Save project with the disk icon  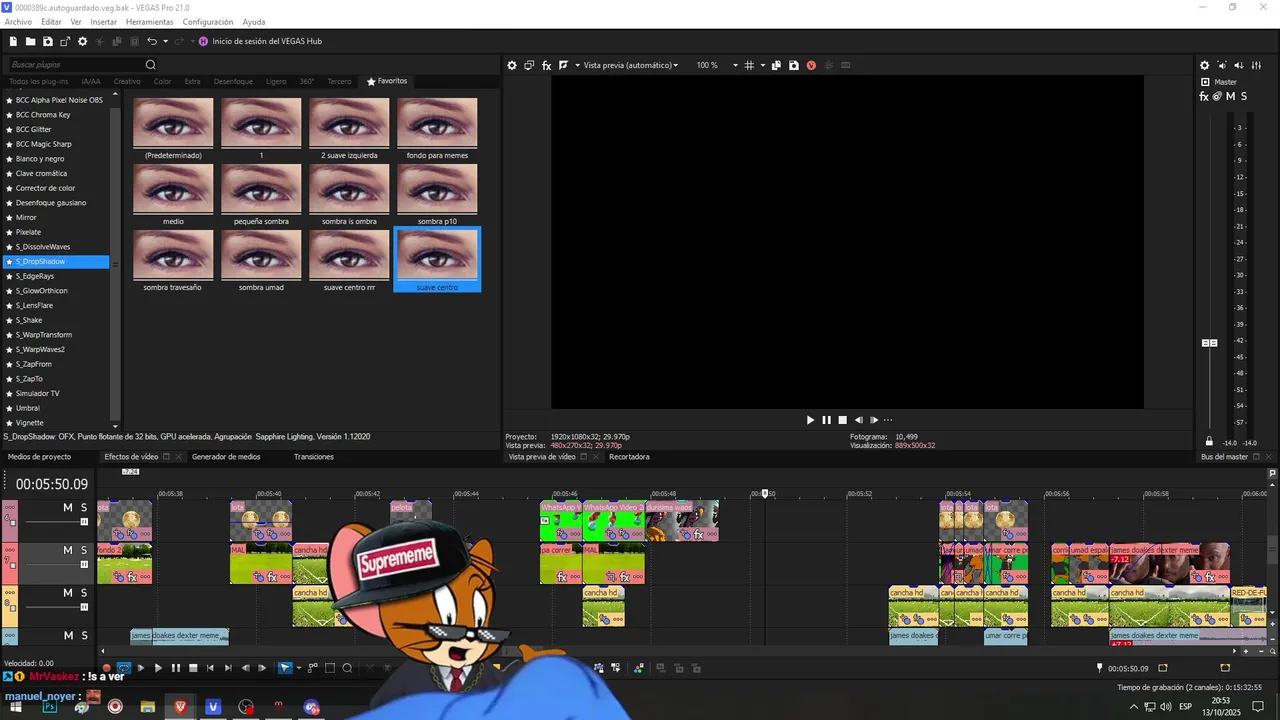point(47,41)
